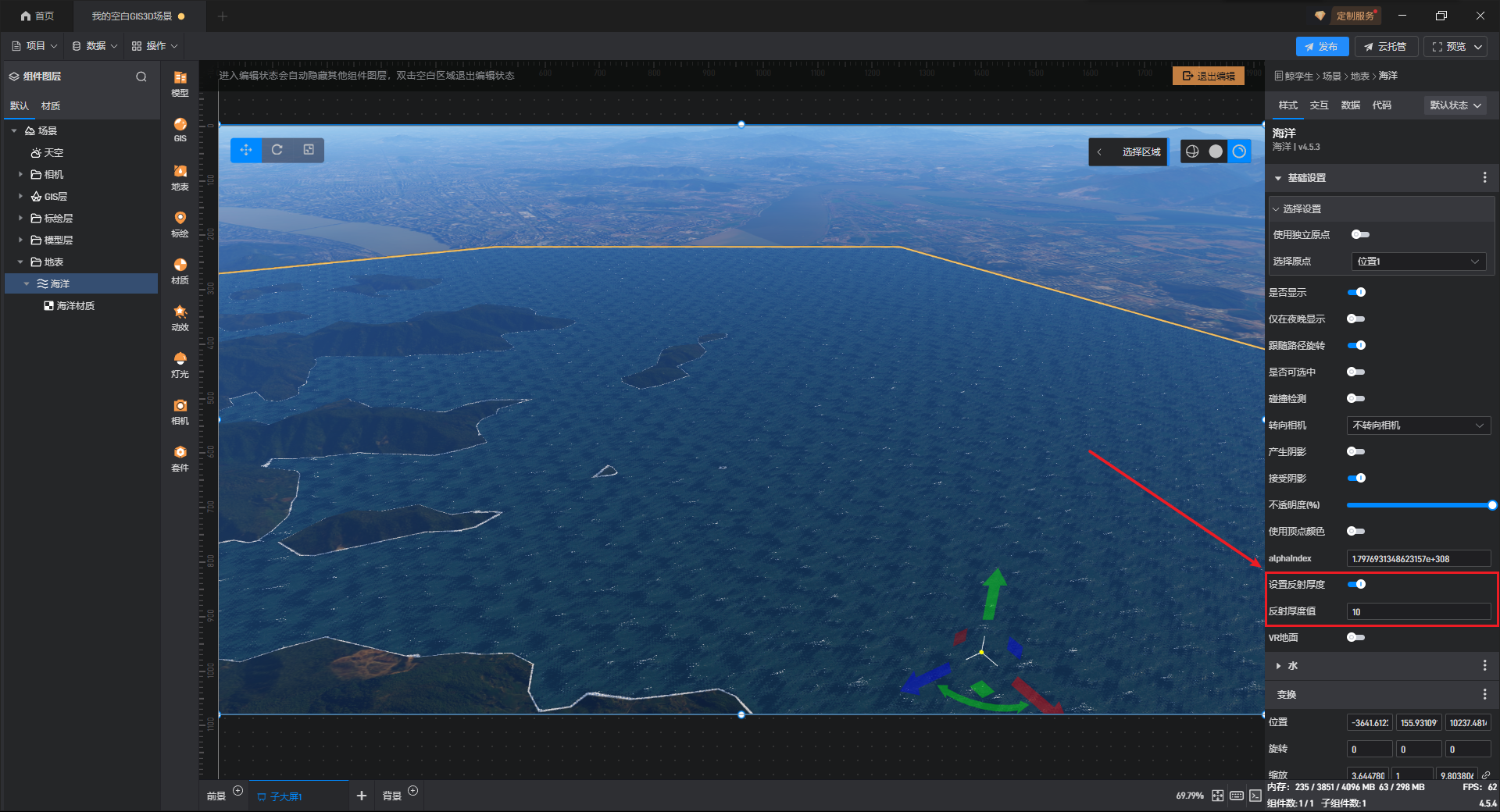The width and height of the screenshot is (1500, 812).
Task: Click the 反射厚度值 input field
Action: pyautogui.click(x=1418, y=611)
